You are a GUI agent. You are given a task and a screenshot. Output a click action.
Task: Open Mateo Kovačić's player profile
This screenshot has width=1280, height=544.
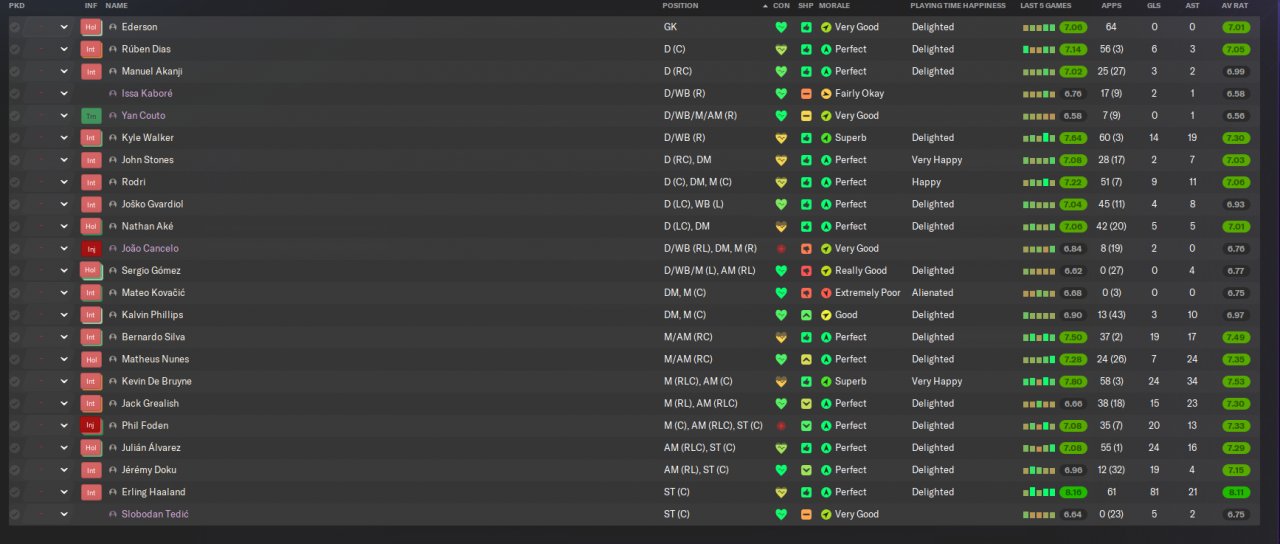pos(153,293)
